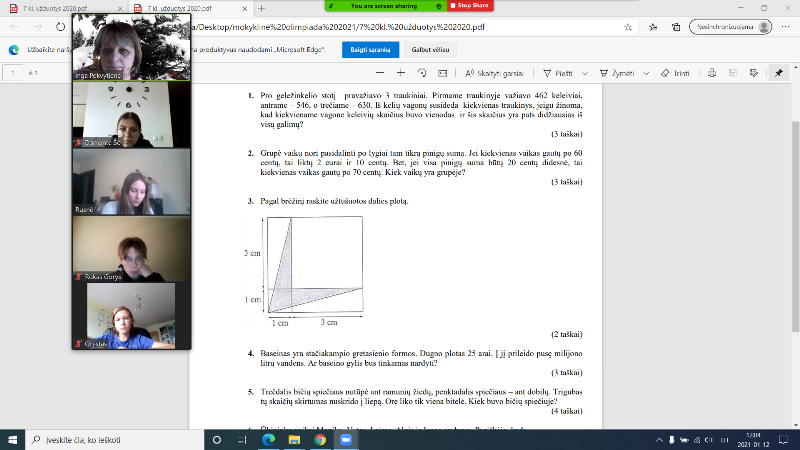Click the Baigti sąranką button

pyautogui.click(x=367, y=49)
